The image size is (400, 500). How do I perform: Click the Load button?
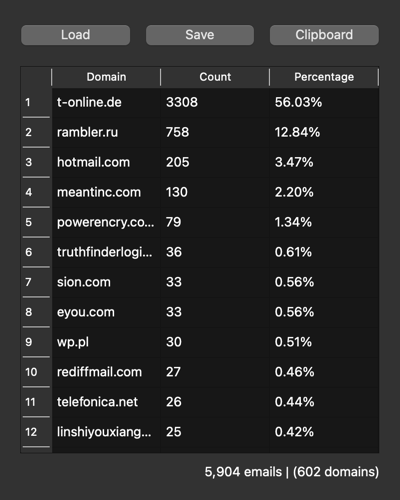[75, 35]
